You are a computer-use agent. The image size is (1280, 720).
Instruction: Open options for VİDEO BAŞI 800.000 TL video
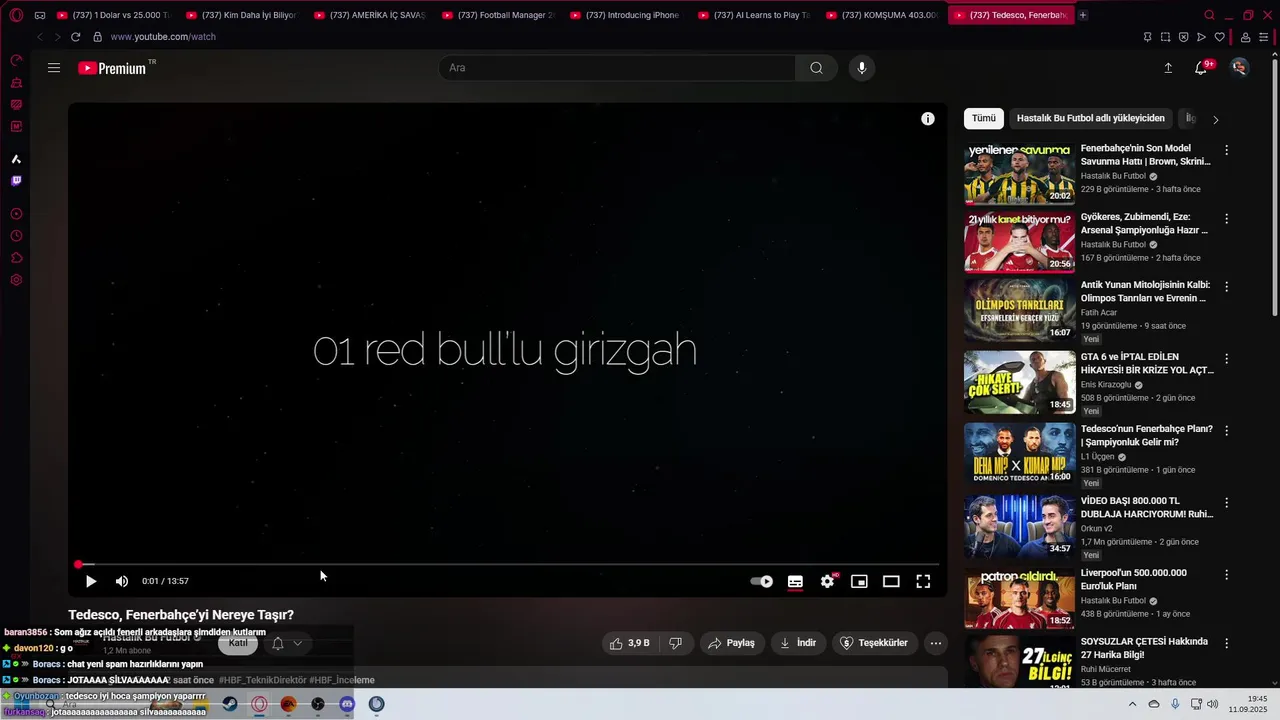point(1226,502)
